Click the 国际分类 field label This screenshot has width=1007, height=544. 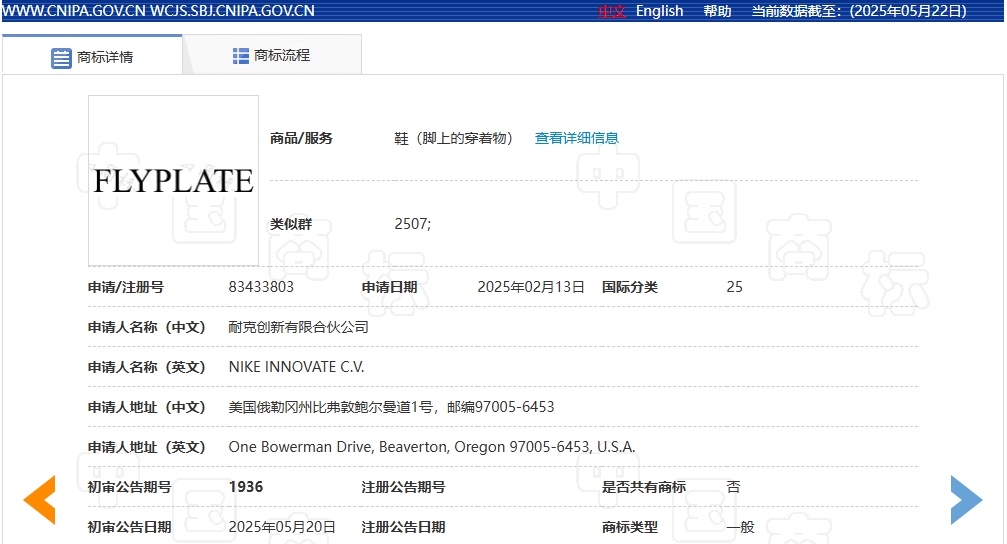[x=629, y=287]
